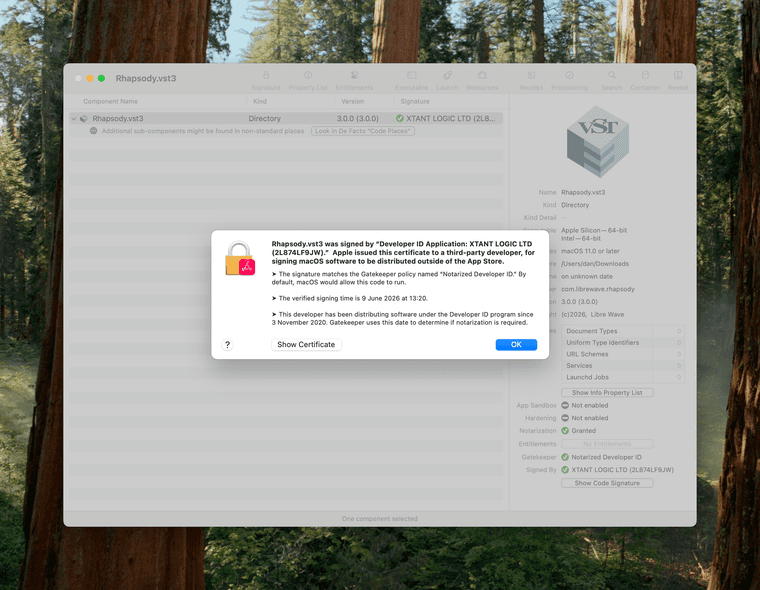The height and width of the screenshot is (590, 760).
Task: Click the com.librewave.rhapsody identifier text
Action: (598, 289)
